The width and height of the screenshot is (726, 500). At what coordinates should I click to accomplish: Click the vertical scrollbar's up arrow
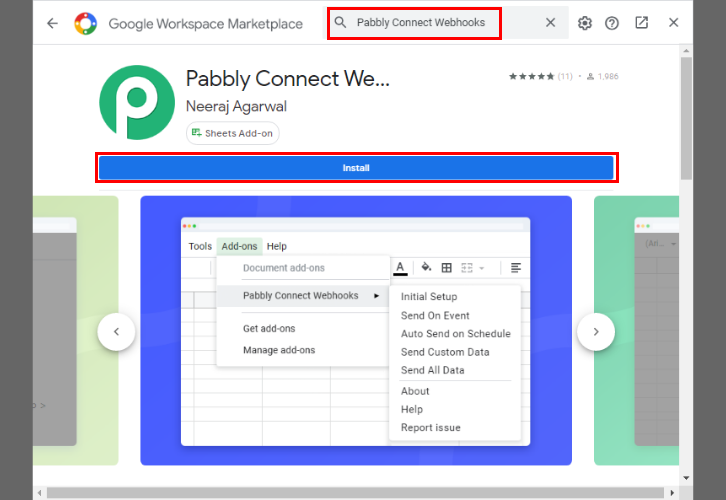(x=686, y=50)
